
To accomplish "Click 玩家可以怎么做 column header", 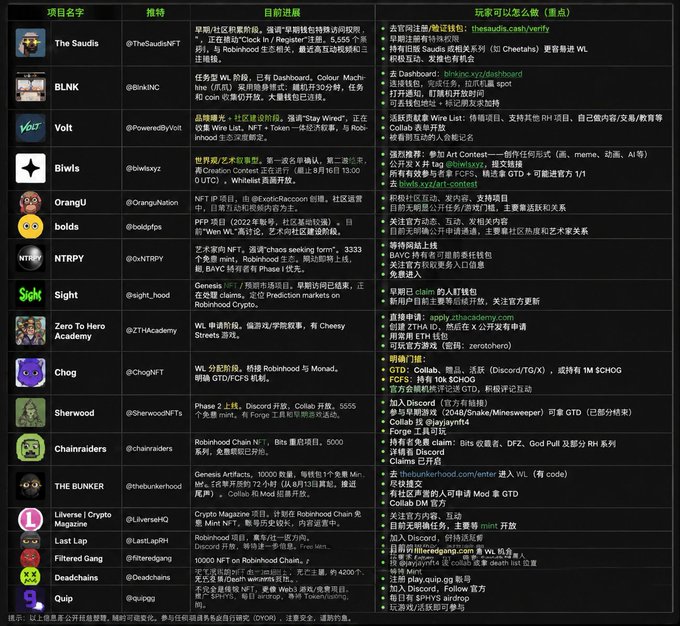I will click(x=523, y=13).
